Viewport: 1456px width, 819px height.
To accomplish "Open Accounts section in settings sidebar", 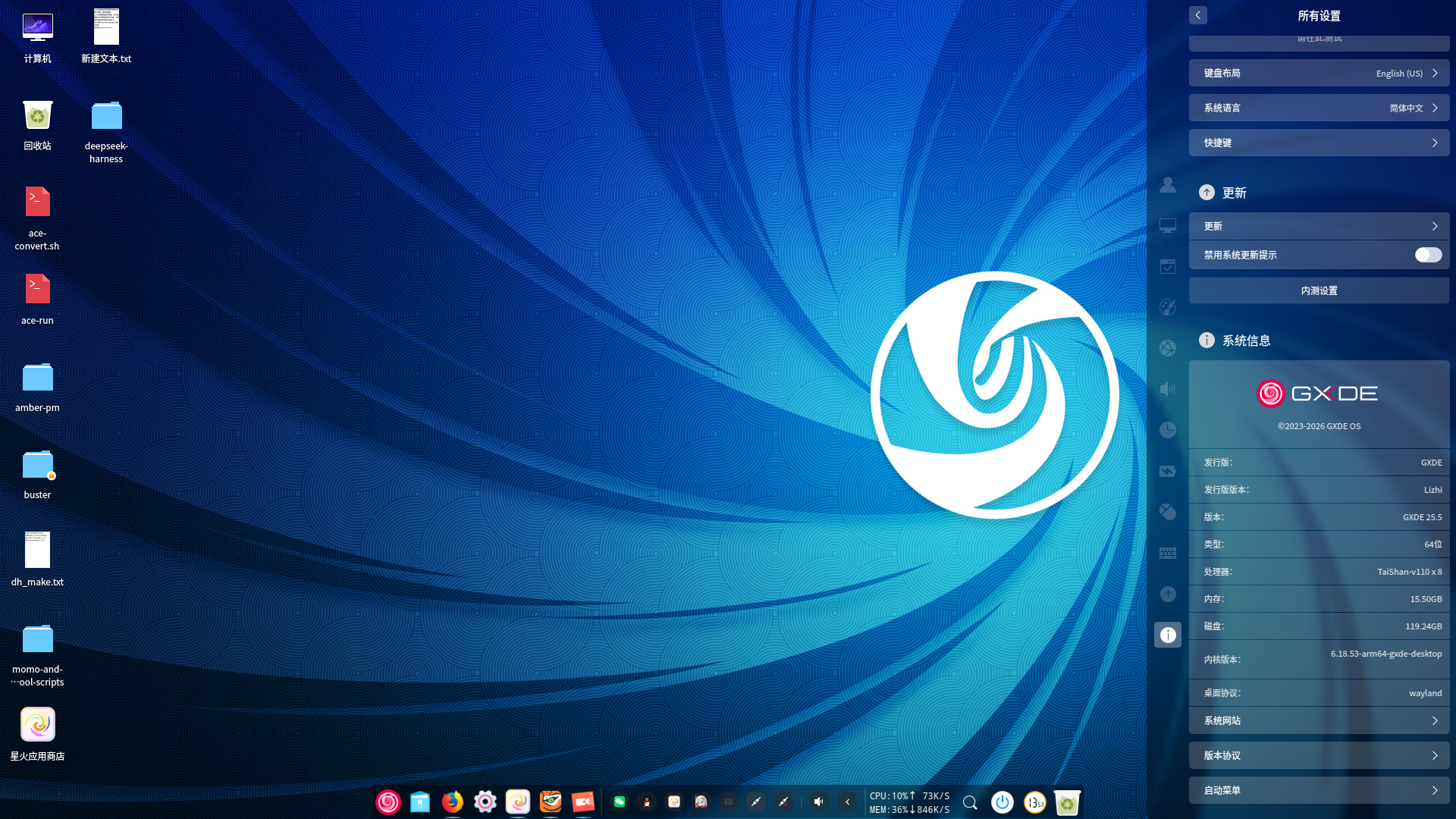I will [1168, 185].
